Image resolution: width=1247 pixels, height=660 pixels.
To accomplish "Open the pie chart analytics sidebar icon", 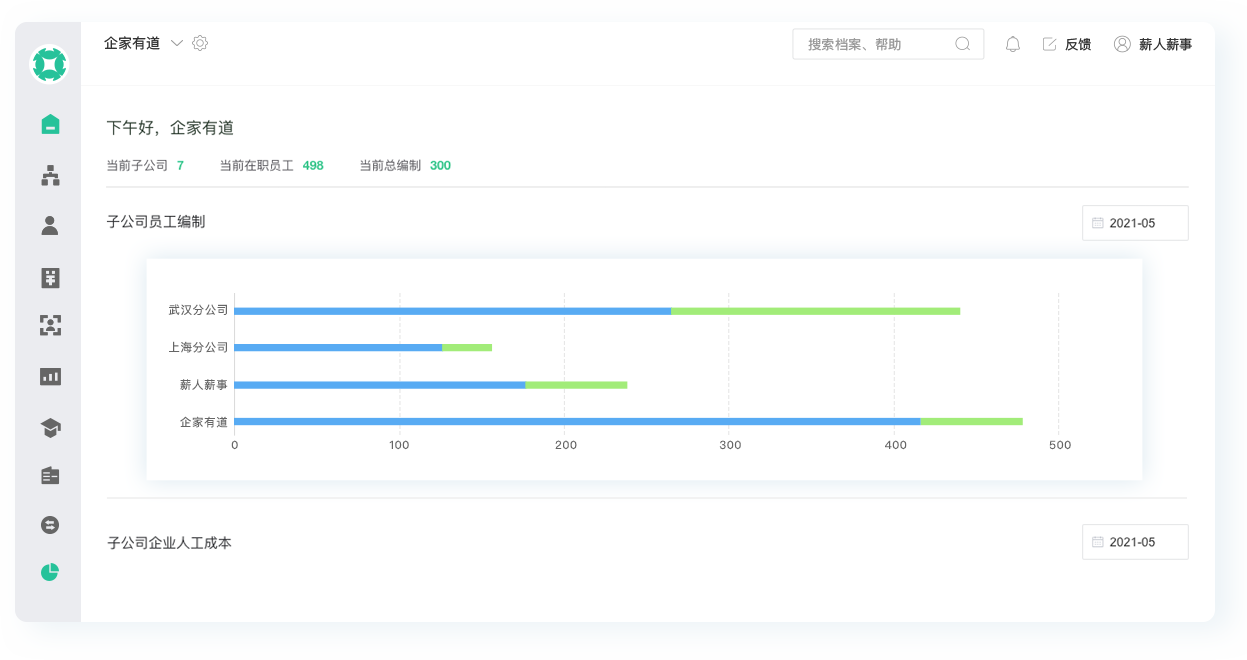I will 50,572.
